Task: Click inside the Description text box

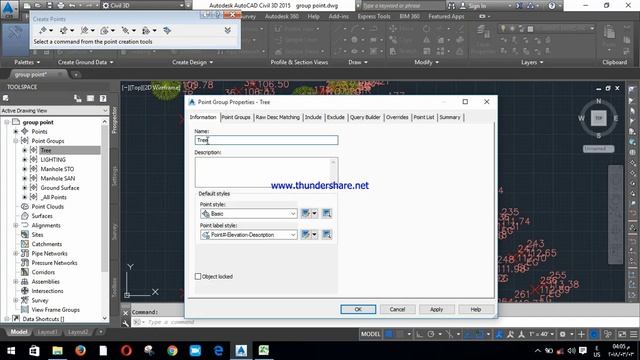Action: pyautogui.click(x=267, y=172)
